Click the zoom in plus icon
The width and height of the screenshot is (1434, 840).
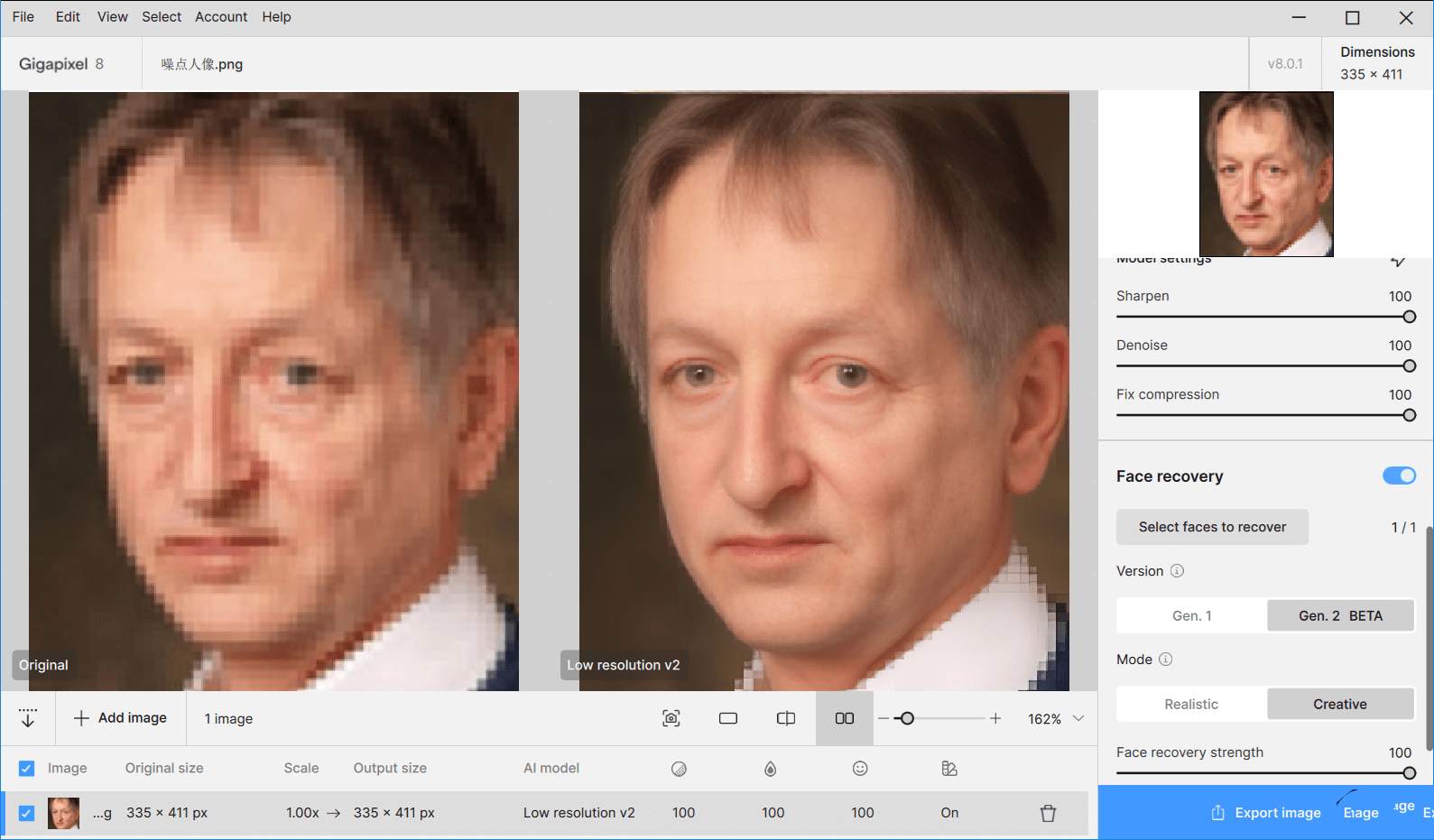pos(995,718)
